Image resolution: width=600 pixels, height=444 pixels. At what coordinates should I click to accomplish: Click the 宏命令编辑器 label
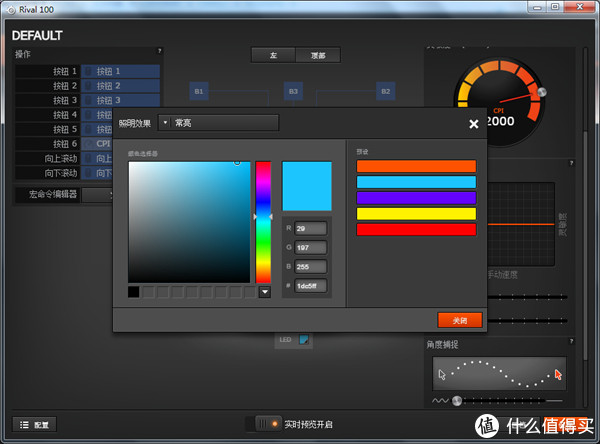tap(53, 194)
